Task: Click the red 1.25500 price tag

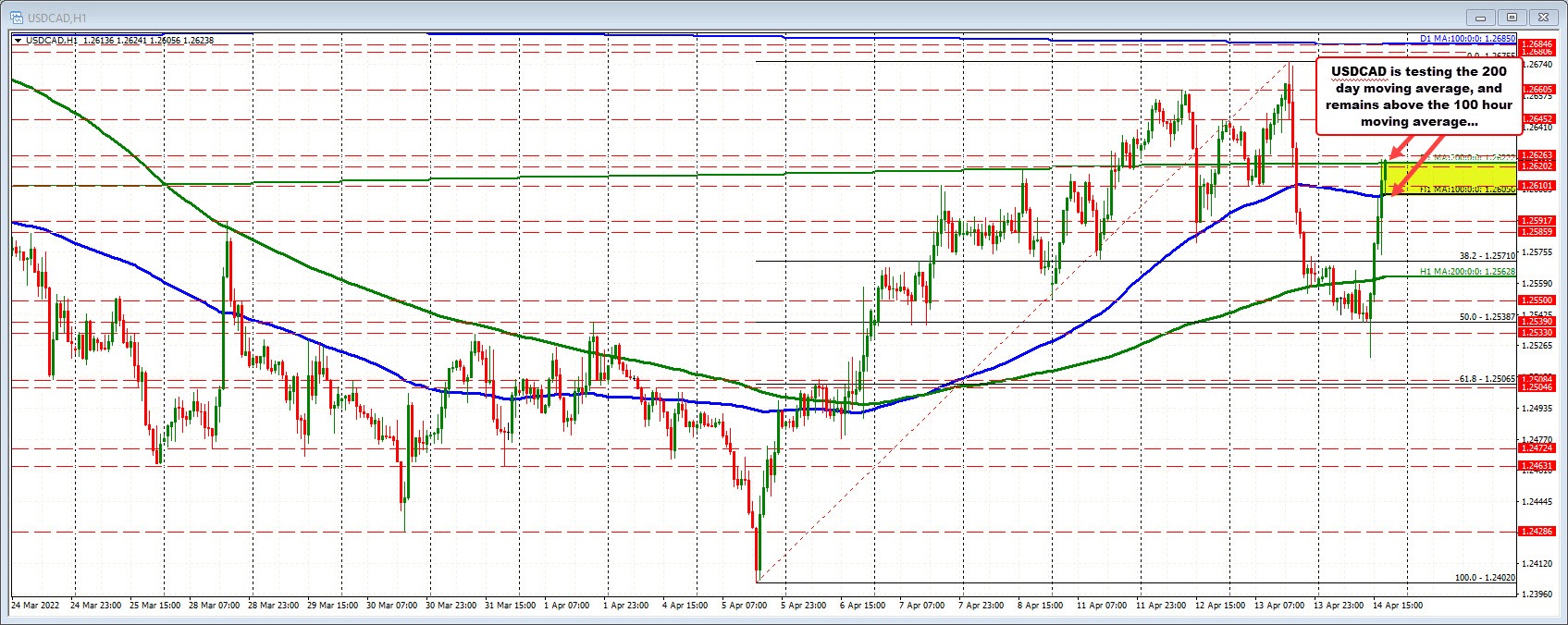Action: pyautogui.click(x=1536, y=300)
